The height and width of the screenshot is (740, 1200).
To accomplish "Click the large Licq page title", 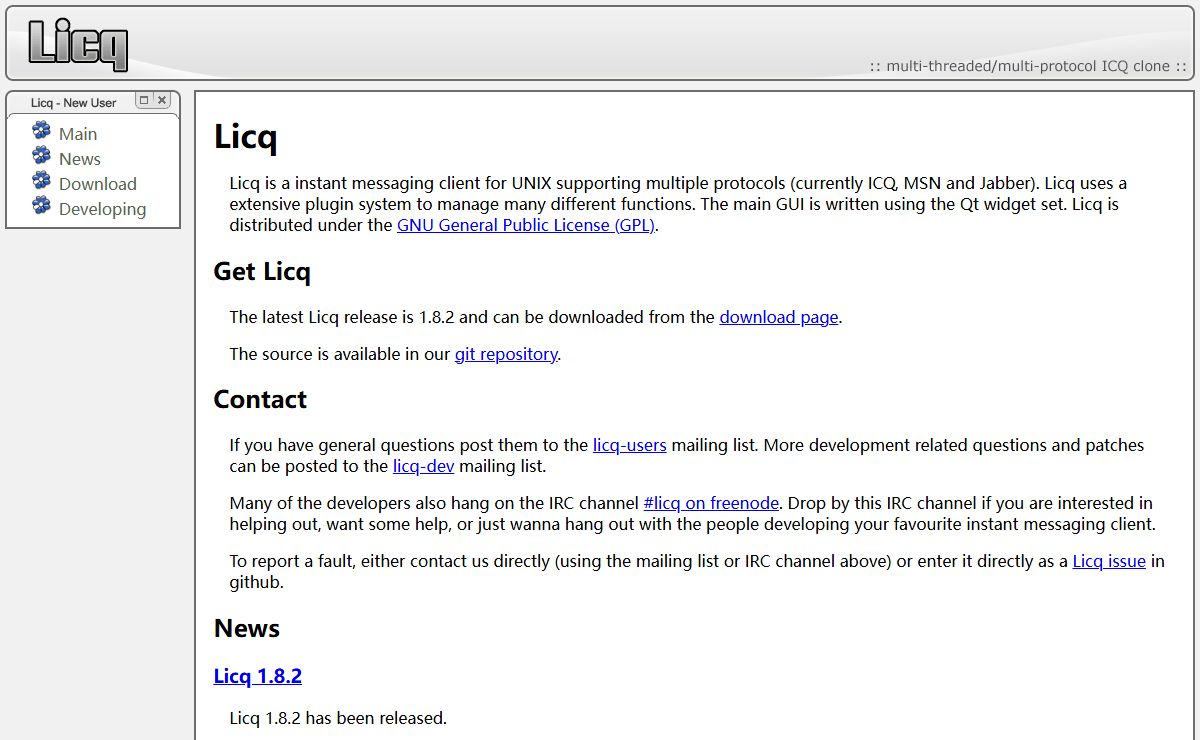I will click(245, 136).
